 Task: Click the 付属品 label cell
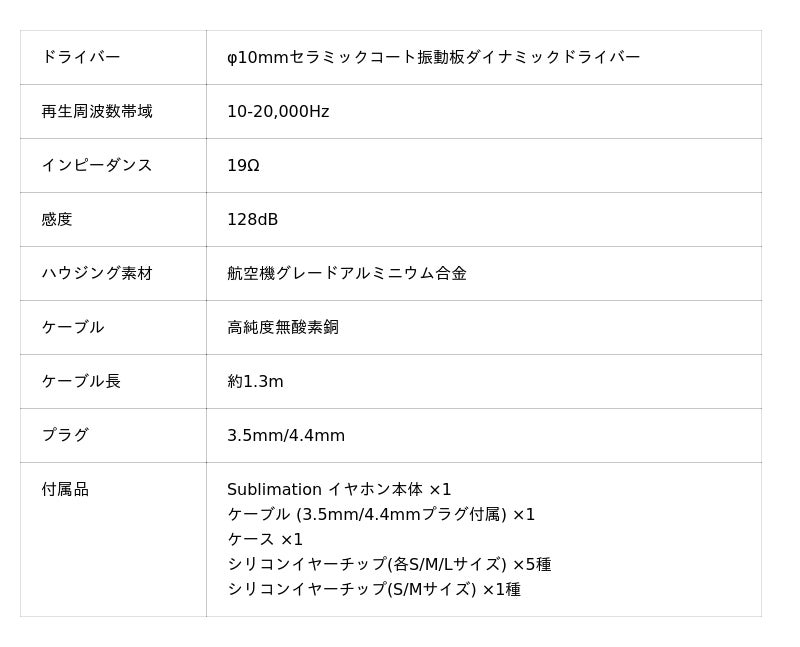(65, 490)
